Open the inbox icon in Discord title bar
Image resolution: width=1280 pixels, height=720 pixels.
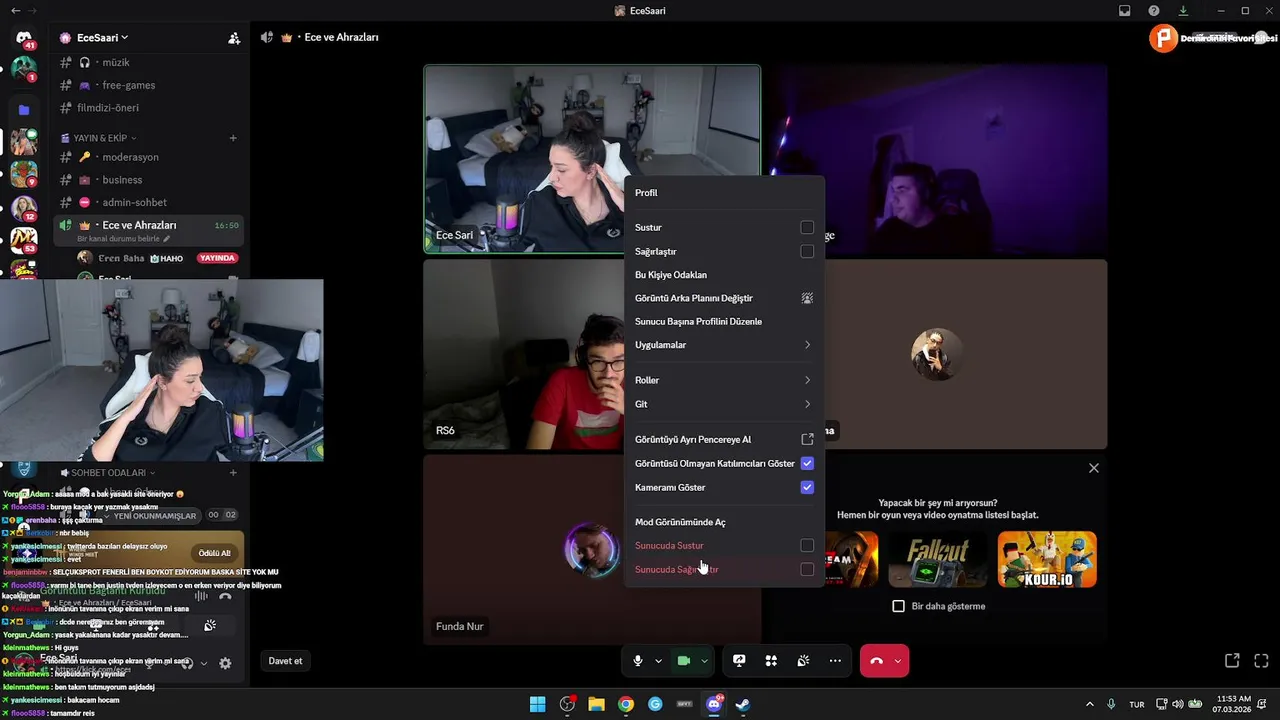[x=1125, y=11]
